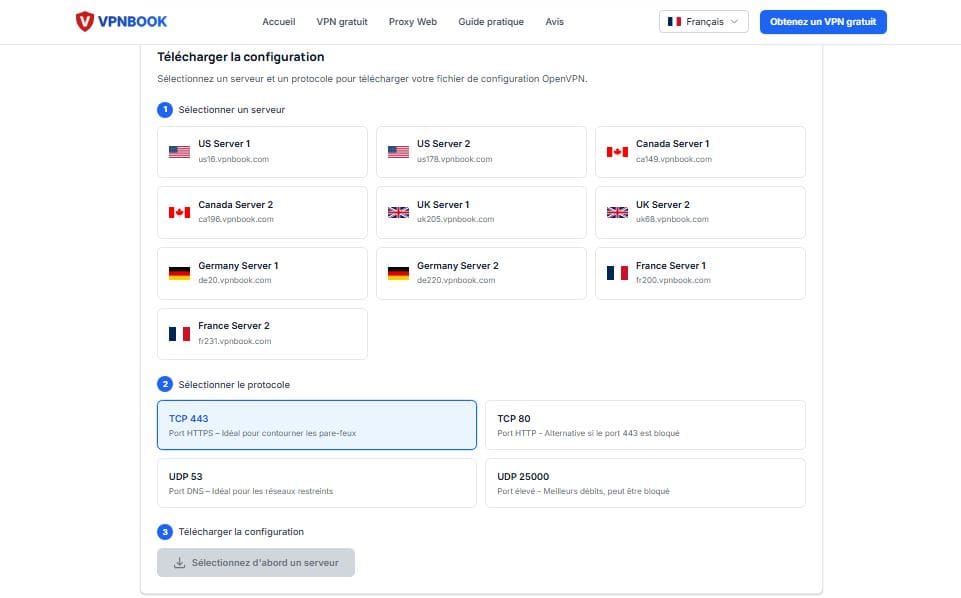
Task: Select the US Server 1 card
Action: coord(262,152)
